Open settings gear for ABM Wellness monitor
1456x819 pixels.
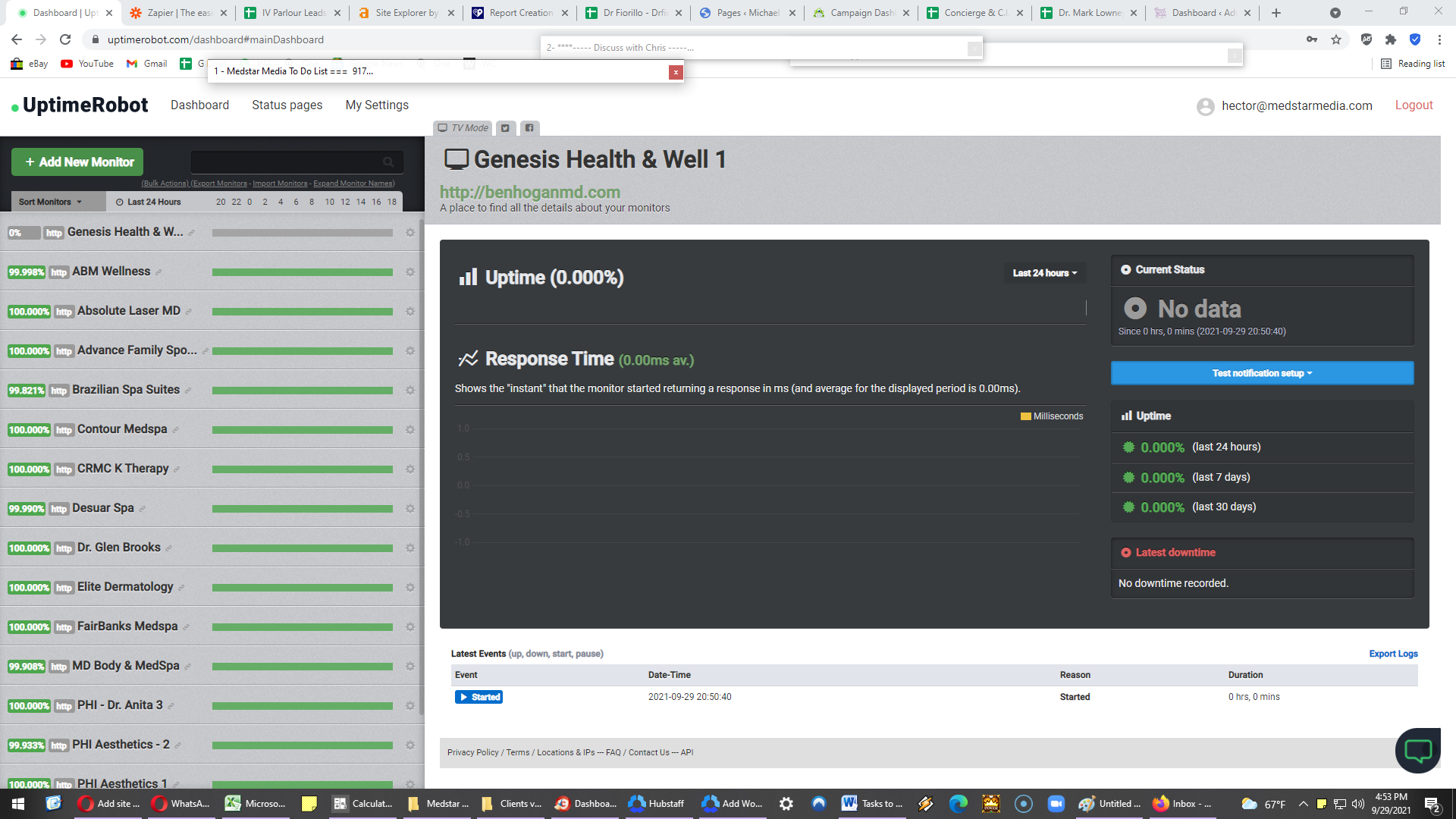(410, 272)
